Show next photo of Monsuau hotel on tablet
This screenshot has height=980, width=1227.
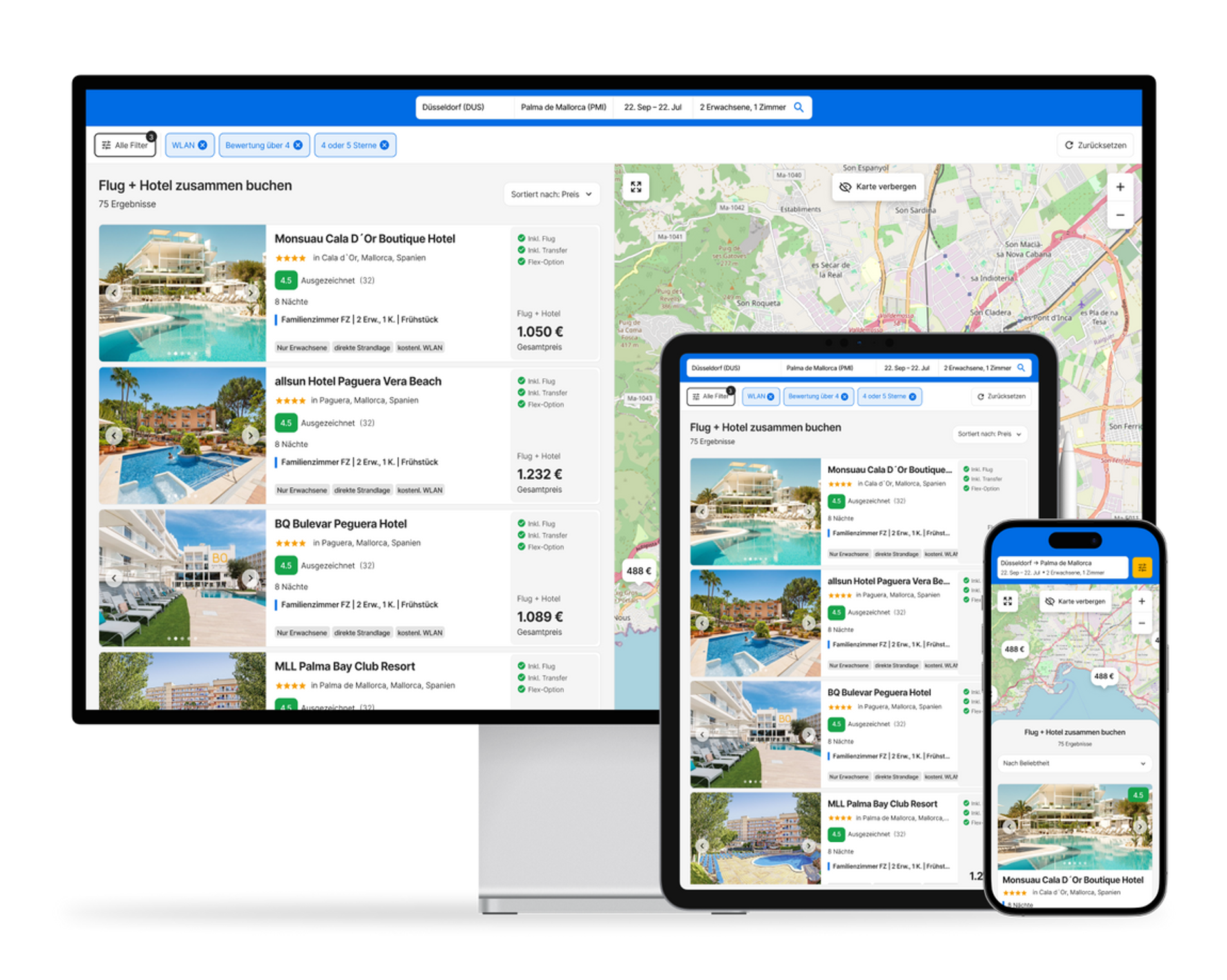808,511
